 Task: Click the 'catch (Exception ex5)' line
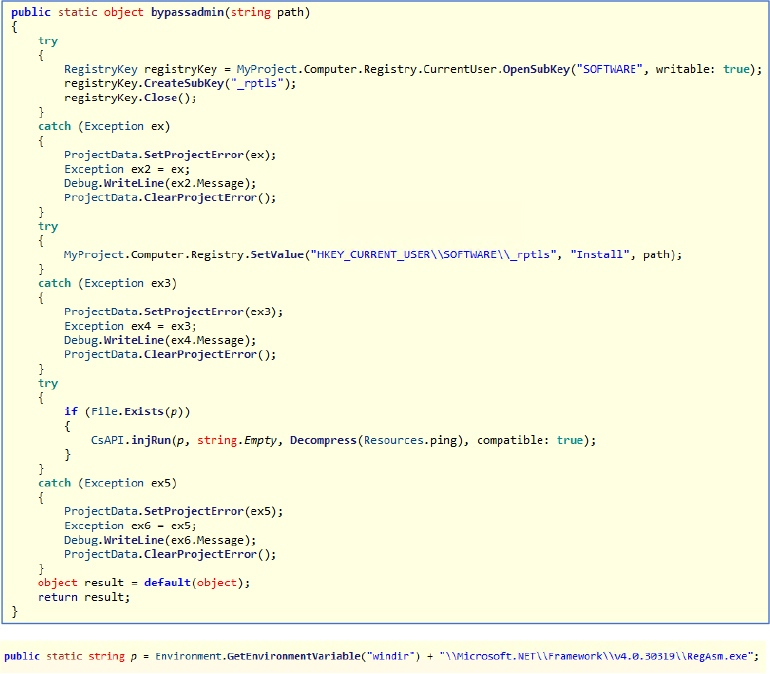click(x=108, y=484)
